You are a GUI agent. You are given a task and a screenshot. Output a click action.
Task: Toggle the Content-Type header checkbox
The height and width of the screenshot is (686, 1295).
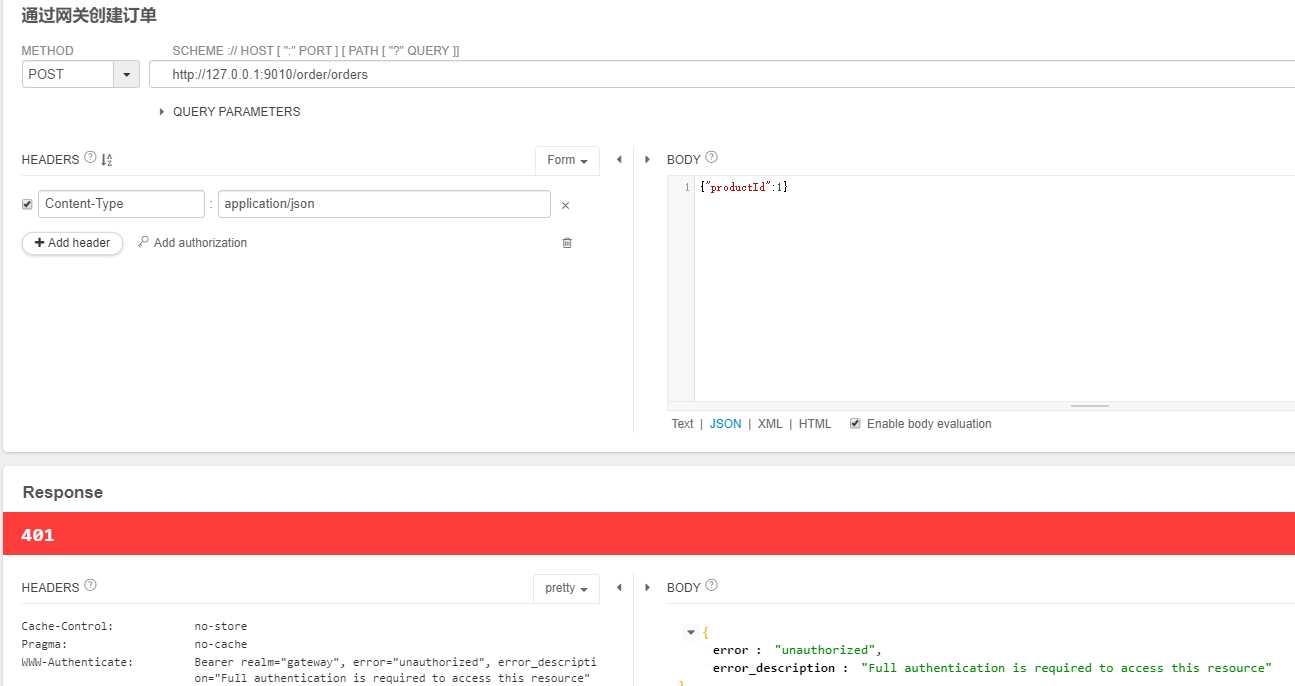27,204
